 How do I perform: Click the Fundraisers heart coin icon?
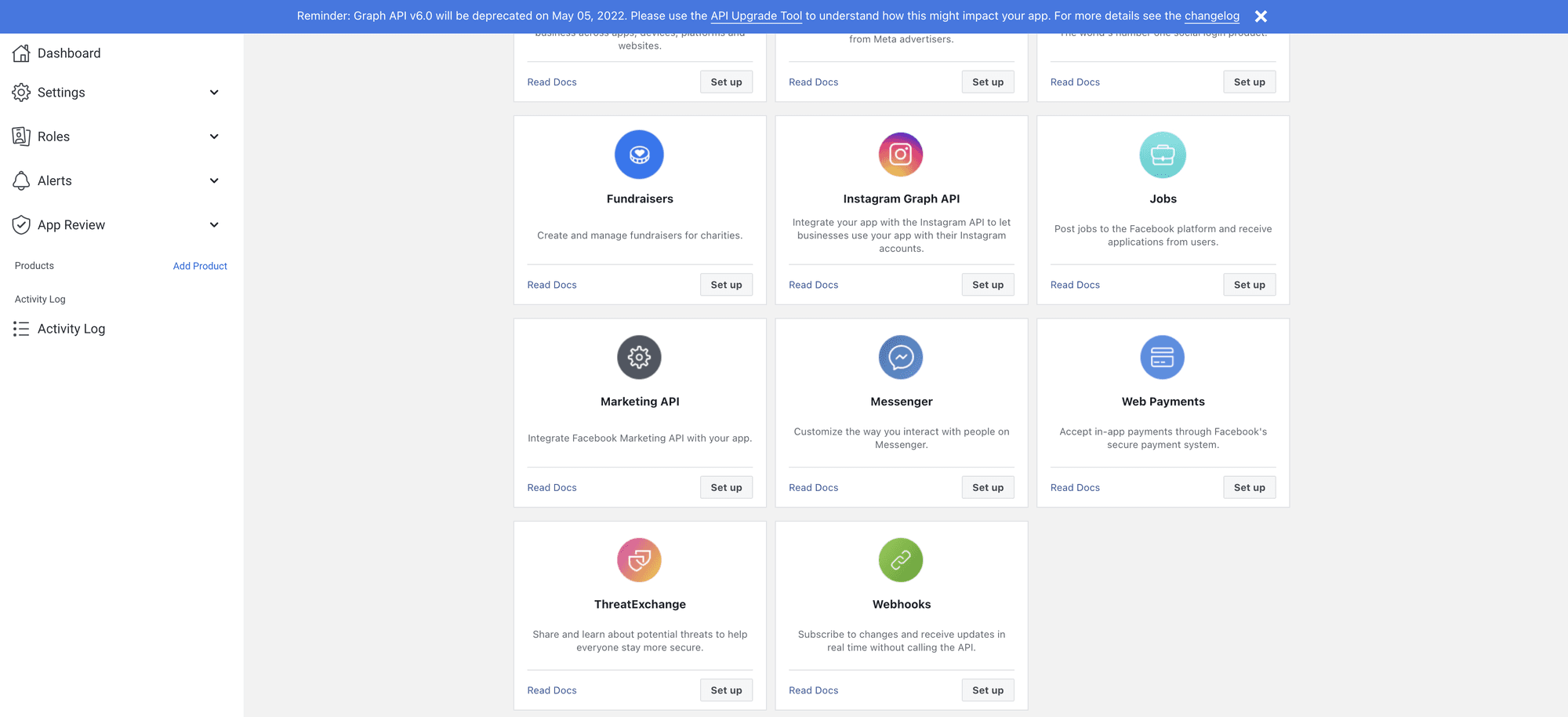(x=639, y=155)
